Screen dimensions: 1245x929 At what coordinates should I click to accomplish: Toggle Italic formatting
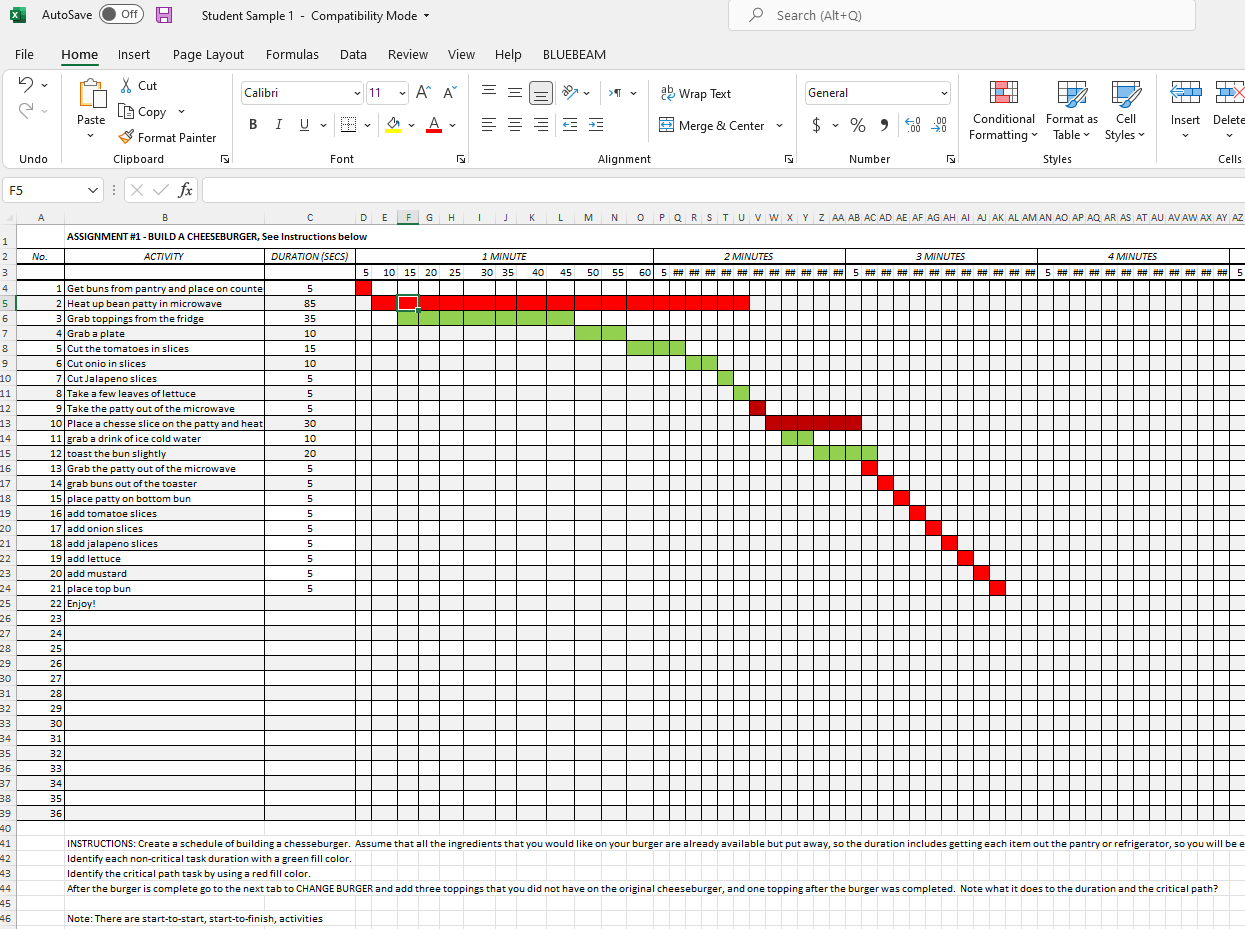point(277,125)
